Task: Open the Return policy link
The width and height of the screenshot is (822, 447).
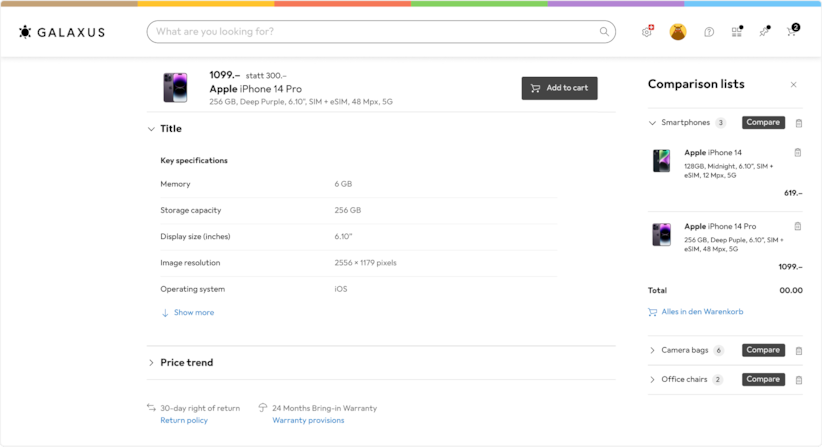Action: tap(184, 420)
